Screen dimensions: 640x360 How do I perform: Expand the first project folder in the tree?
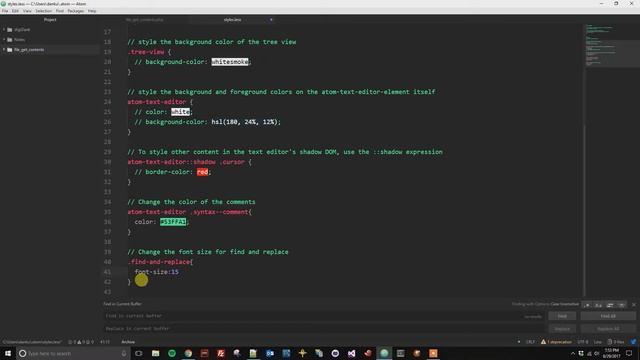click(x=4, y=29)
